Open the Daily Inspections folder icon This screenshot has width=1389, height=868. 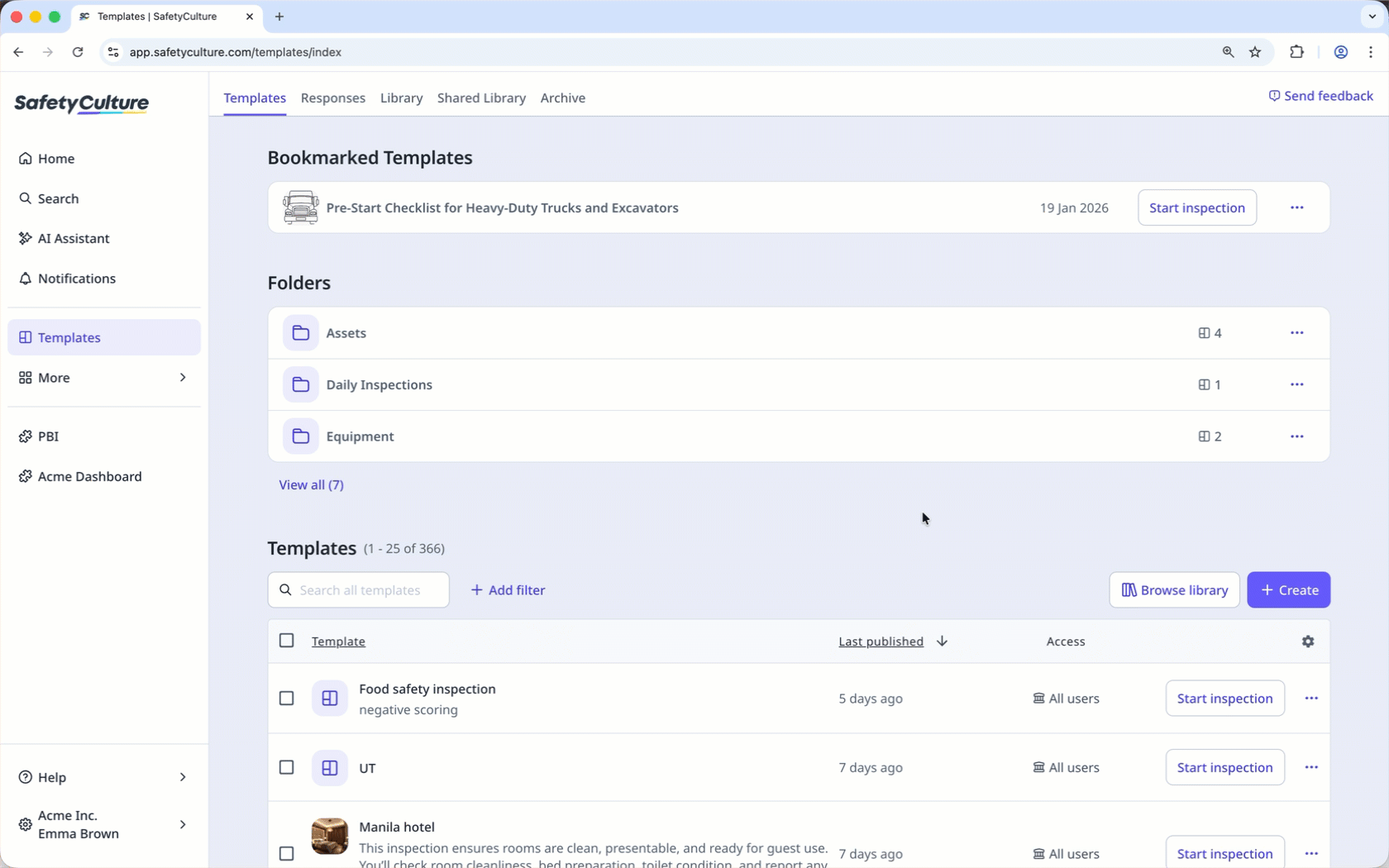tap(301, 384)
